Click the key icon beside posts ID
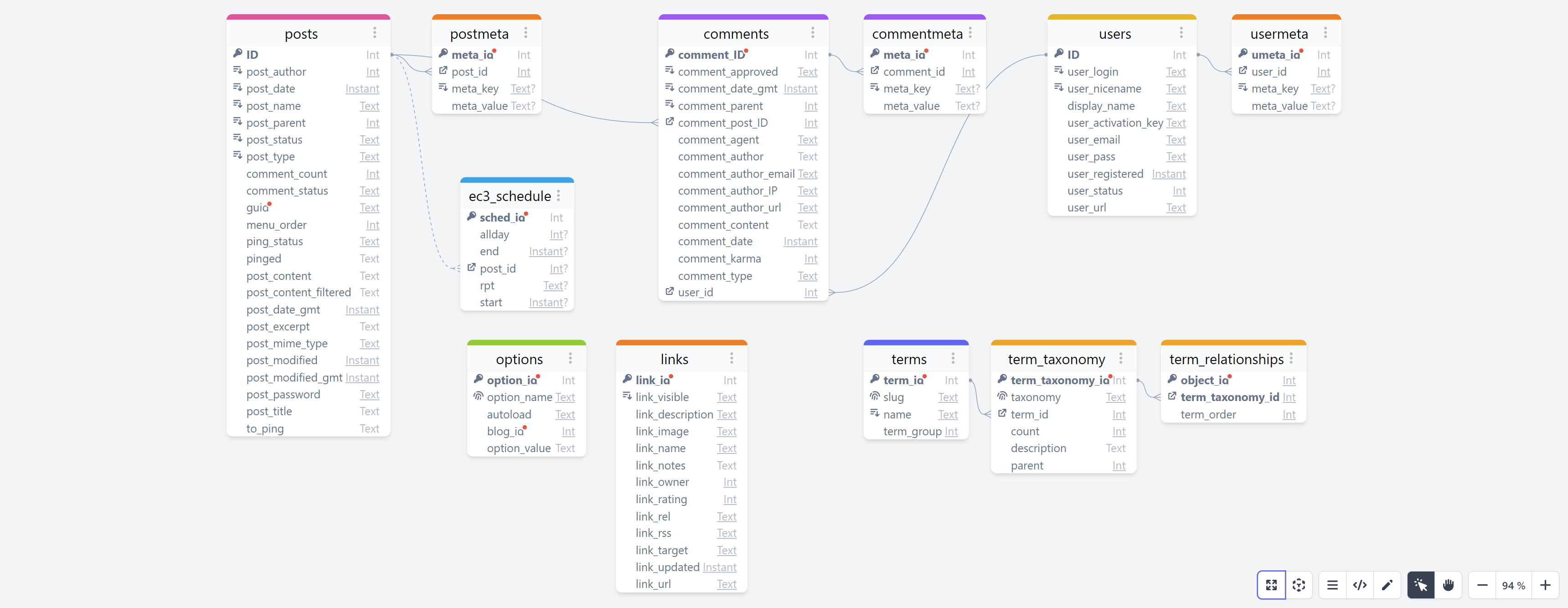This screenshot has height=608, width=1568. click(238, 54)
